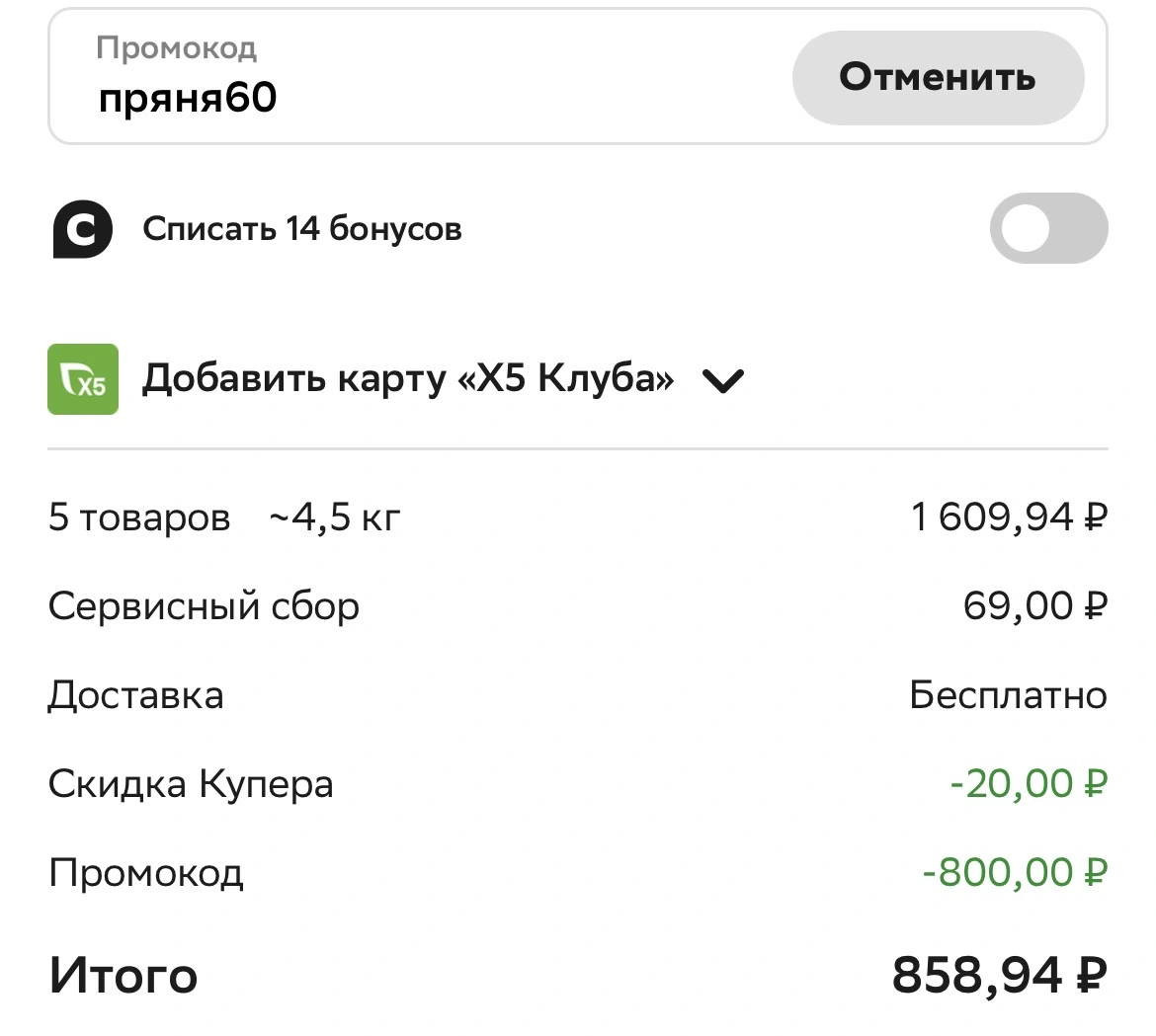Click the green X5 Club logo icon
This screenshot has width=1156, height=1036.
point(83,378)
